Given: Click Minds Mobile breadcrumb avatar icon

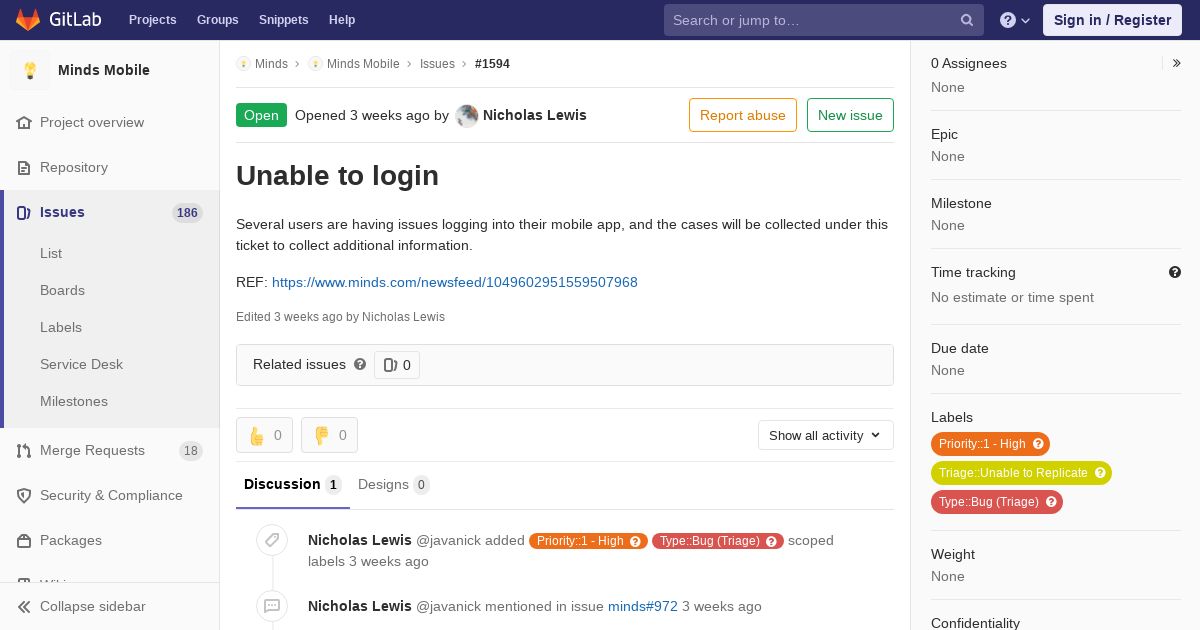Looking at the screenshot, I should [315, 64].
